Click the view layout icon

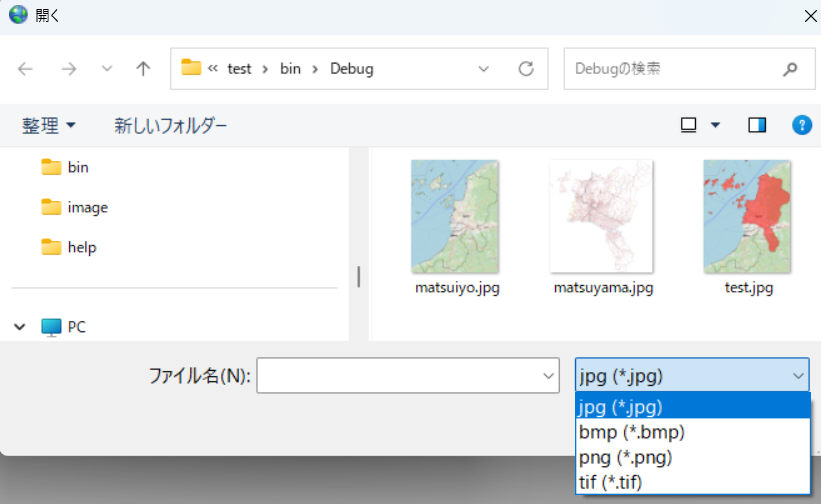tap(688, 125)
